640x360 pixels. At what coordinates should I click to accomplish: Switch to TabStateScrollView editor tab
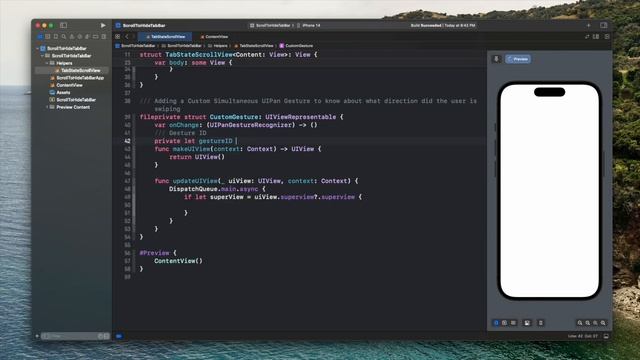pyautogui.click(x=165, y=37)
